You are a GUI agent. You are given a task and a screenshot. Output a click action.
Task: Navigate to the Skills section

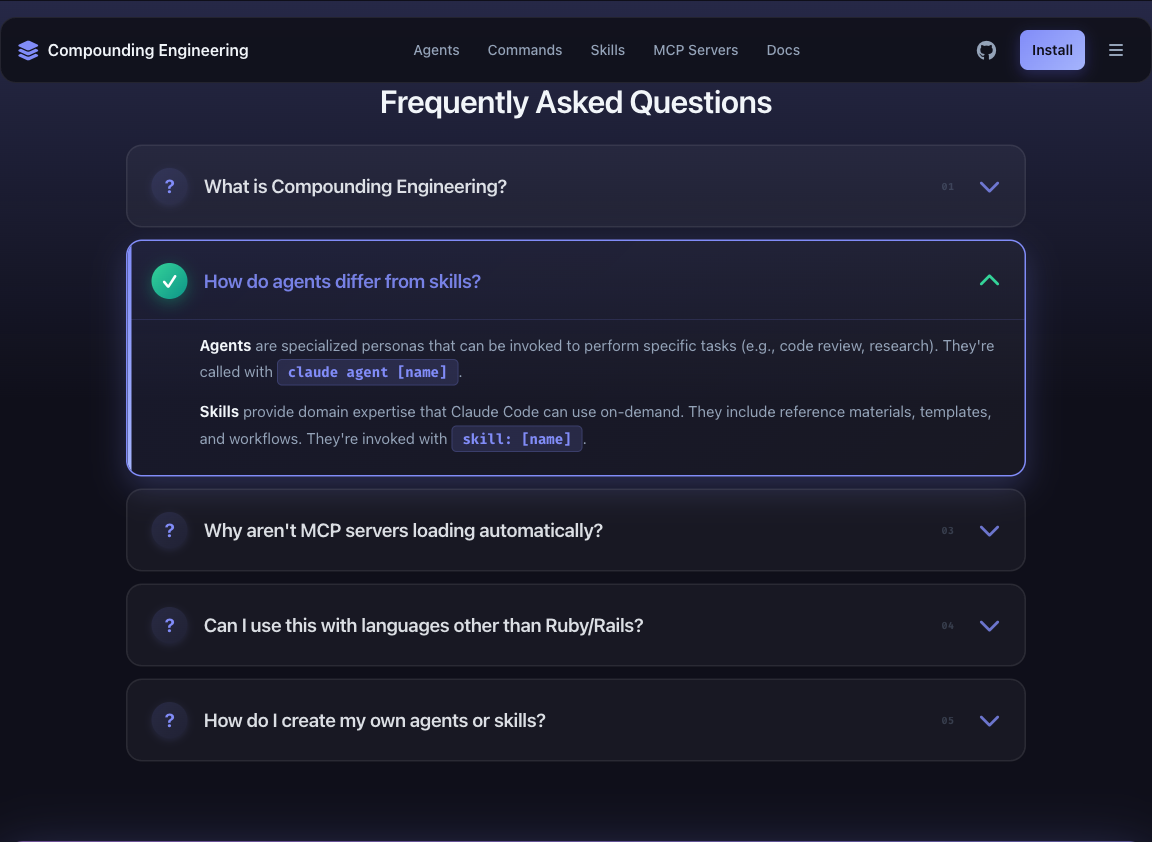click(x=607, y=50)
